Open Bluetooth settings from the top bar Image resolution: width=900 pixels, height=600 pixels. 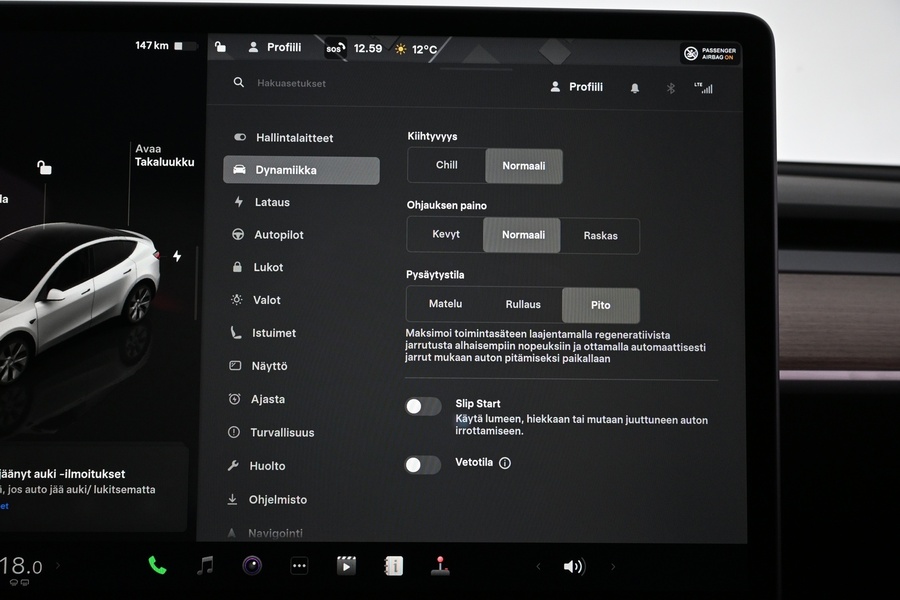click(670, 88)
